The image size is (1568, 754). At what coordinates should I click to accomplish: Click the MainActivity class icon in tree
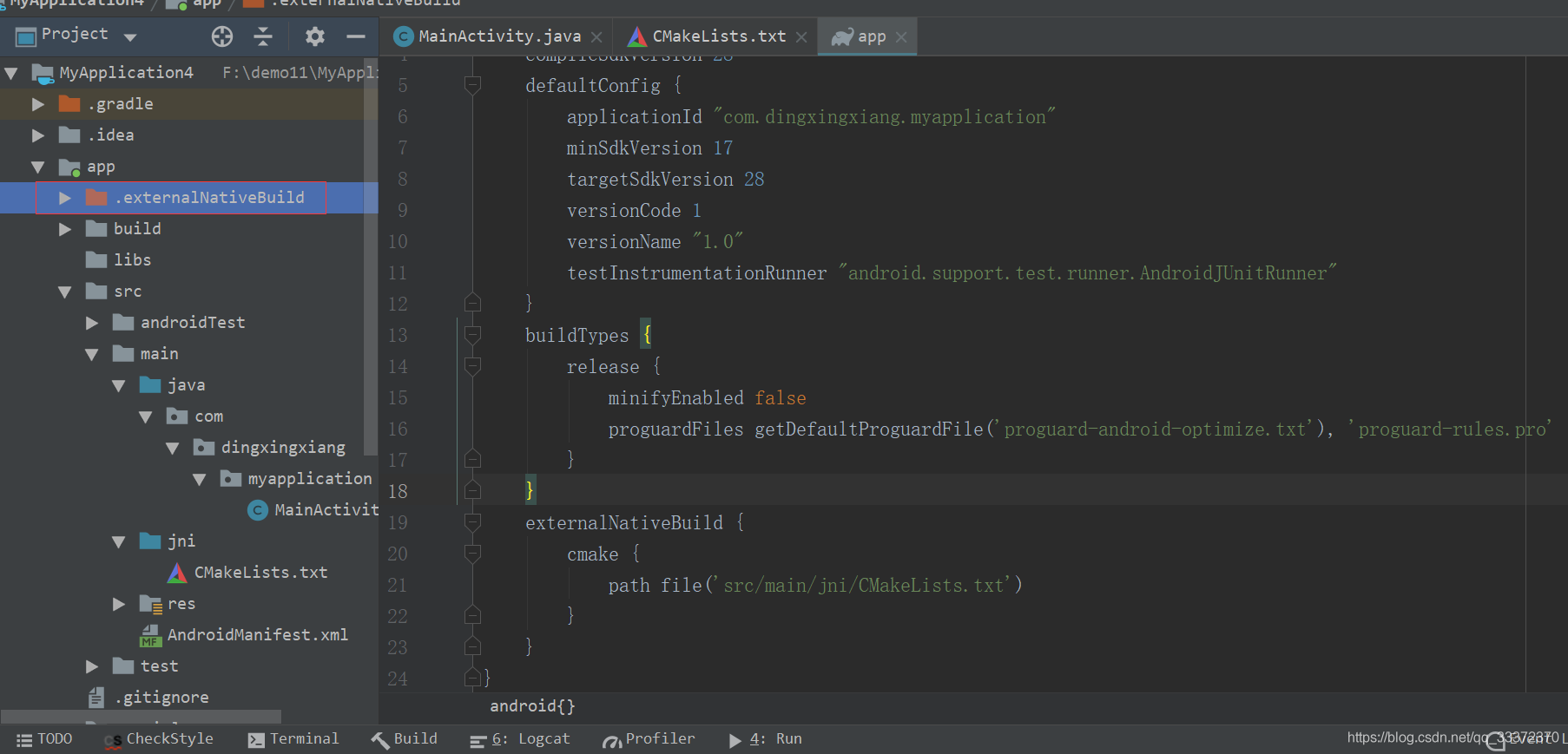point(258,510)
